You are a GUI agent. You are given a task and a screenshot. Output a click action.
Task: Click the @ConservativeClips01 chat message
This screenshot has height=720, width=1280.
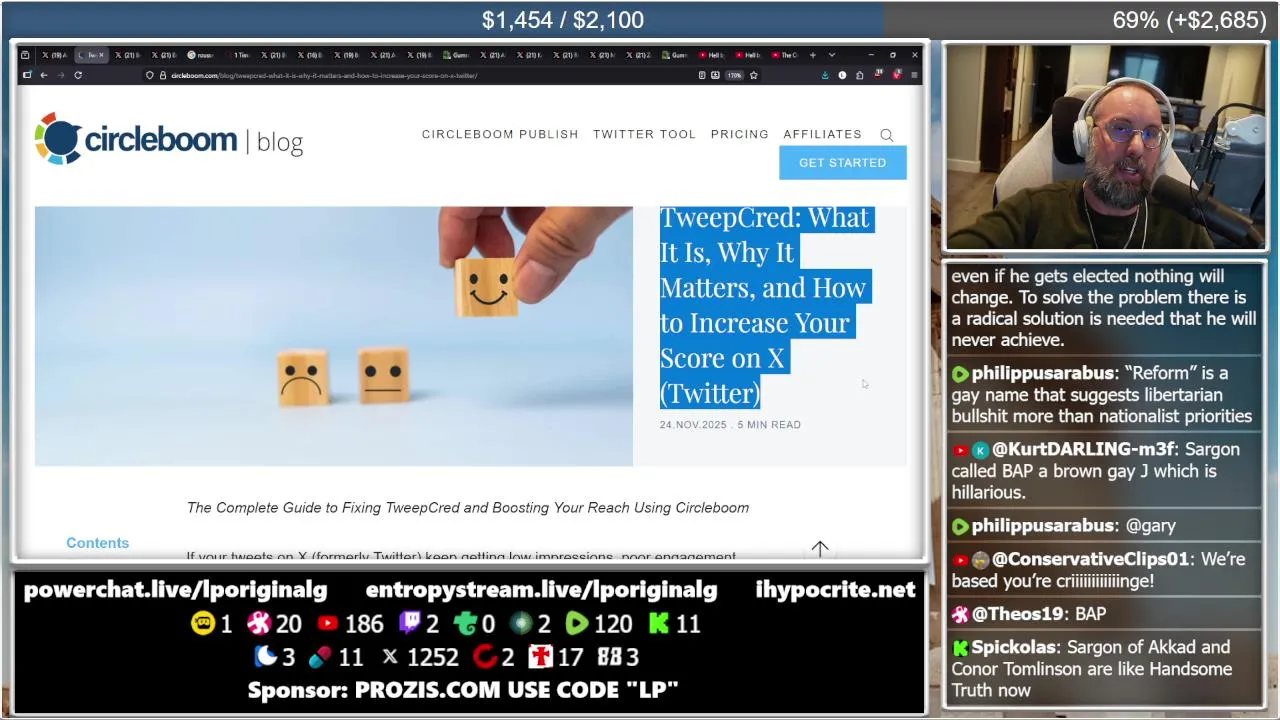pyautogui.click(x=1105, y=570)
